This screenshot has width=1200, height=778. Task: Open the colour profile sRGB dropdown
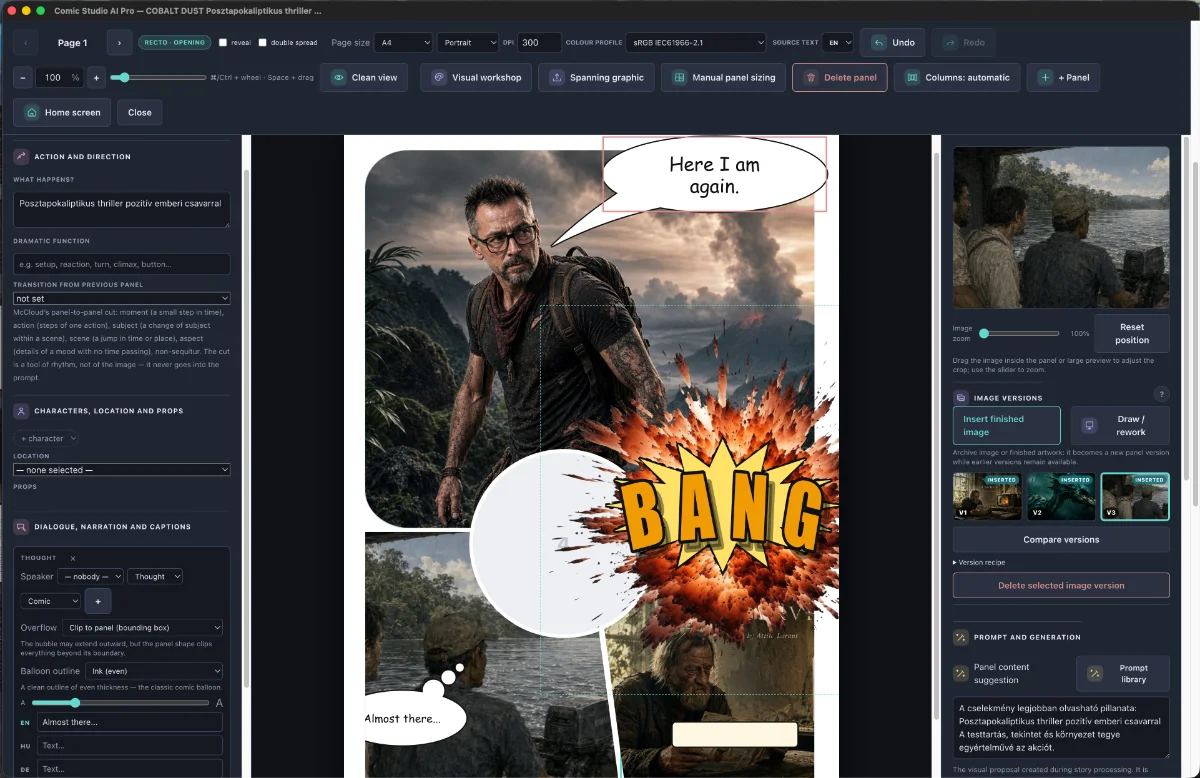click(x=695, y=43)
